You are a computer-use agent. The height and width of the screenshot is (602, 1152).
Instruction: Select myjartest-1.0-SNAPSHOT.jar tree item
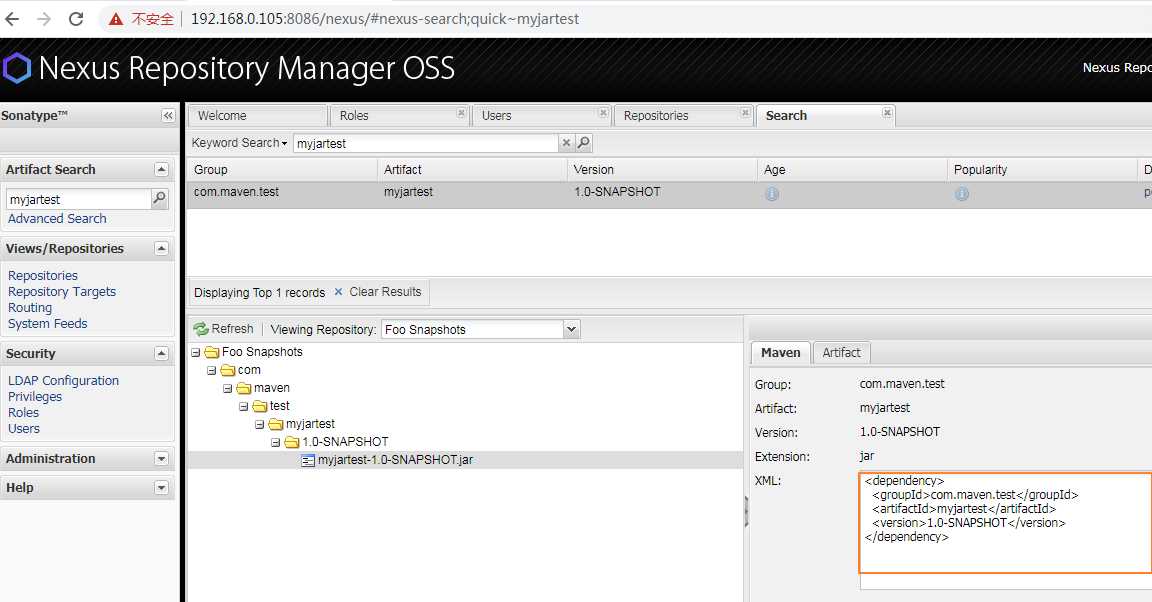tap(395, 460)
